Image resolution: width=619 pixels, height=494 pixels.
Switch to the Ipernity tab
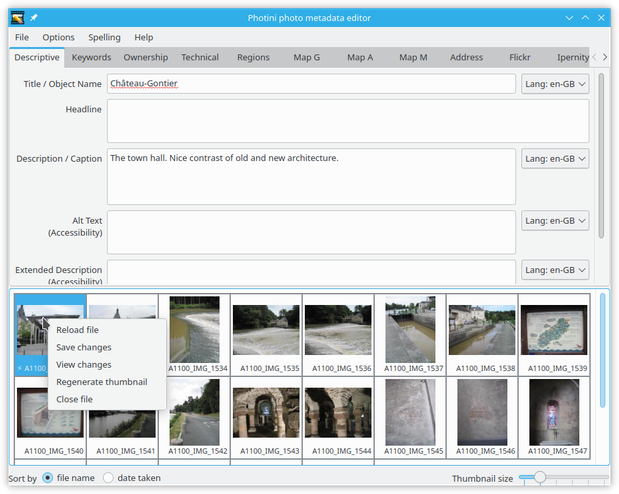click(x=572, y=57)
